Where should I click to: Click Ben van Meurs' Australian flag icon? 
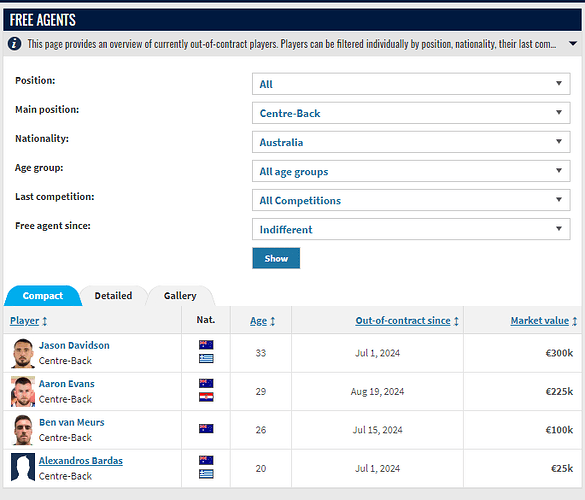click(206, 428)
